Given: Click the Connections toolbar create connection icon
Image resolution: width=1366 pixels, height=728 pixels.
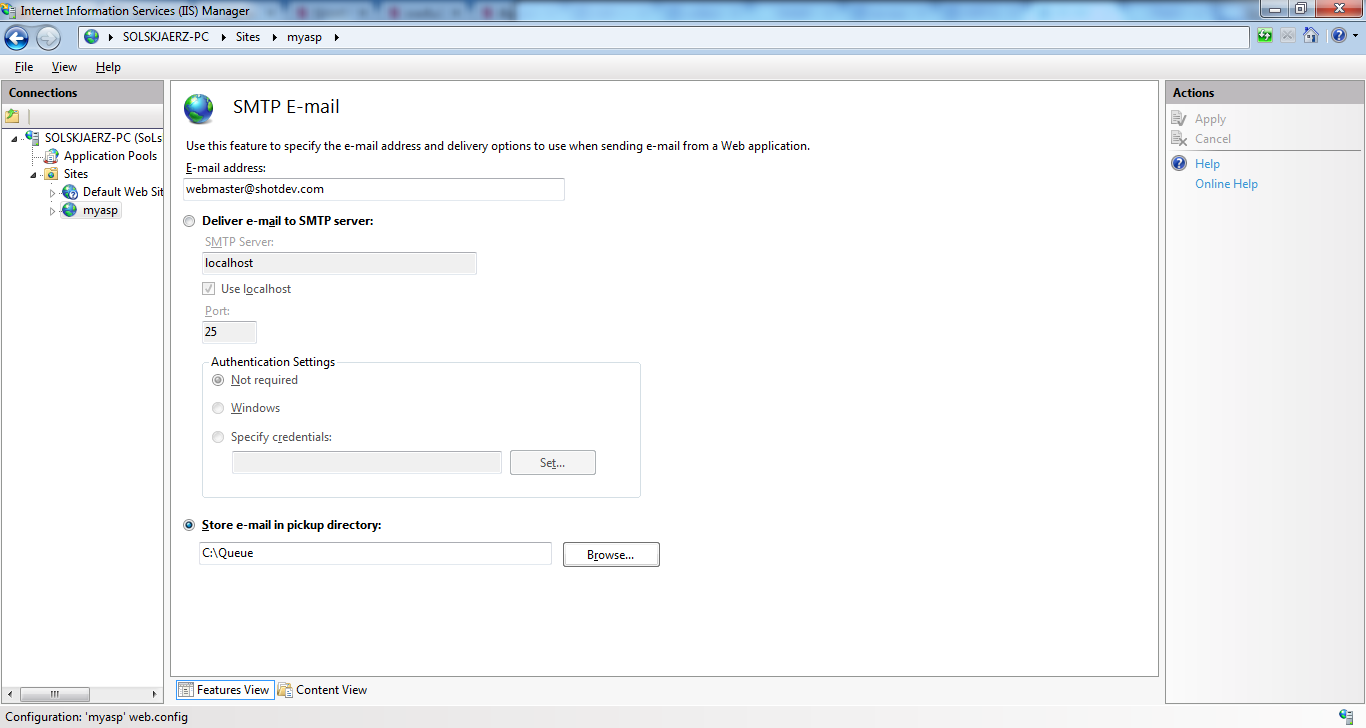Looking at the screenshot, I should pos(13,116).
